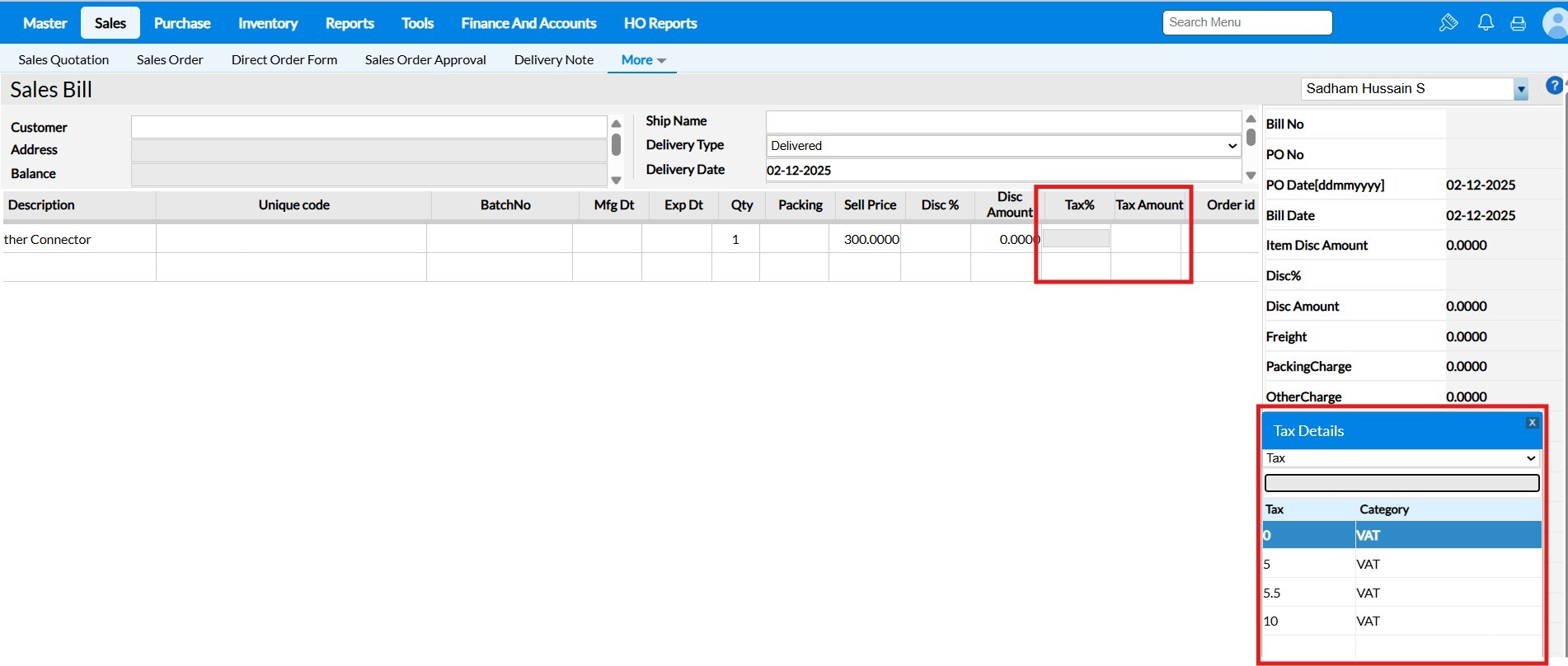The image size is (1568, 666).
Task: Click the Disc% summary field
Action: tap(1503, 275)
